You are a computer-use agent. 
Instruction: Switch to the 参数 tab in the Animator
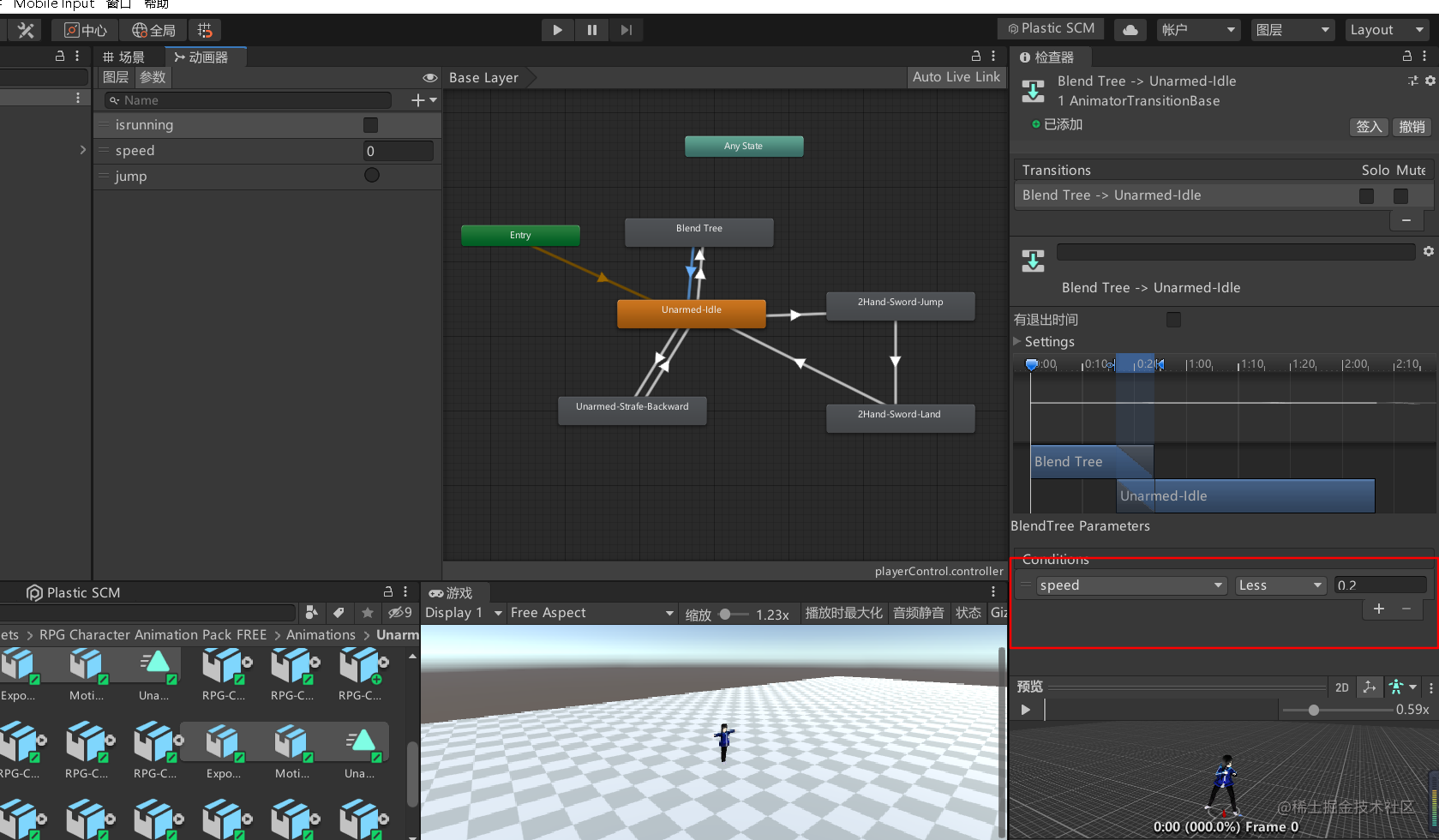(x=153, y=77)
